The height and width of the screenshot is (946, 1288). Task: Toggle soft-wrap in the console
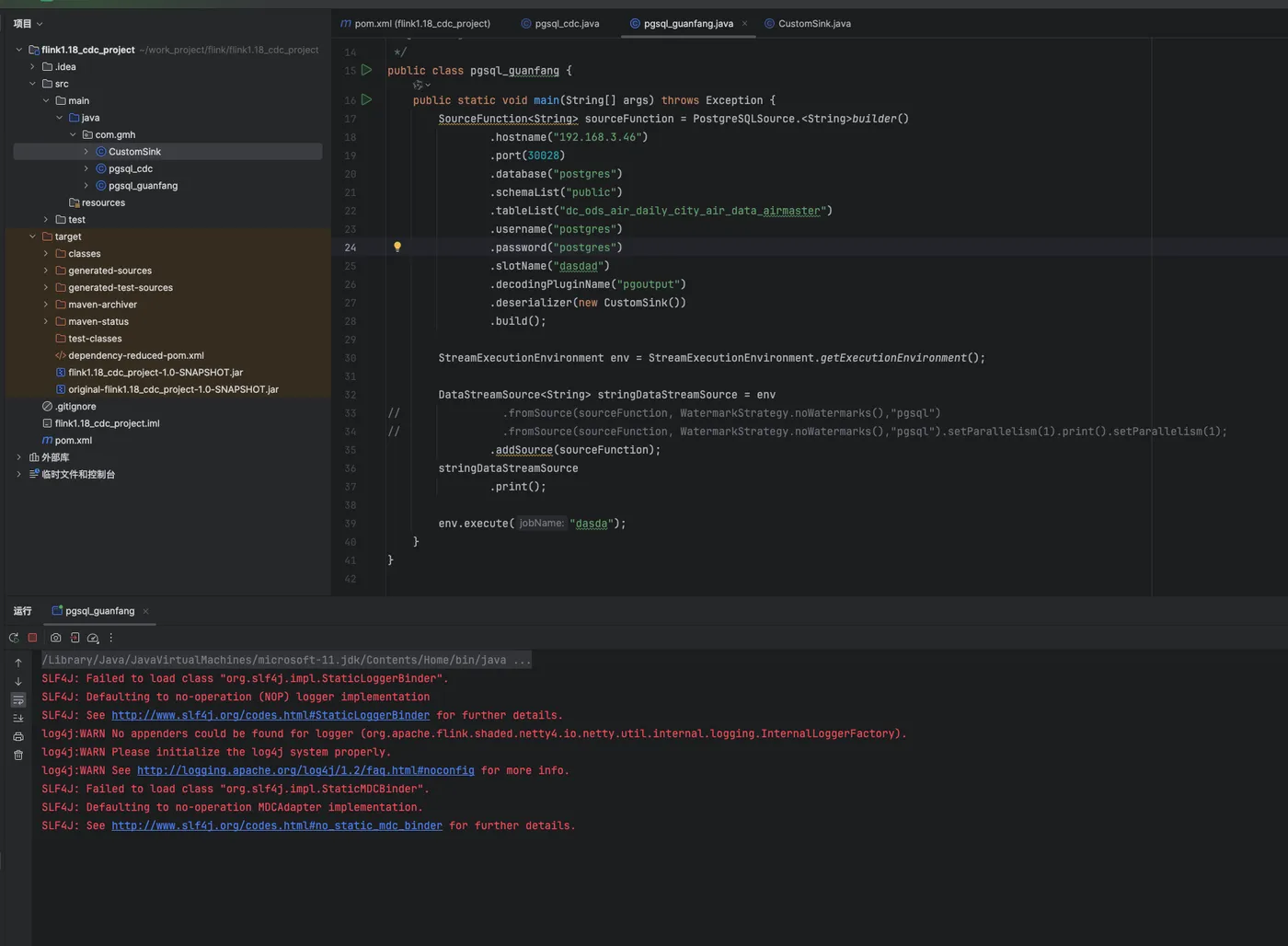coord(18,700)
